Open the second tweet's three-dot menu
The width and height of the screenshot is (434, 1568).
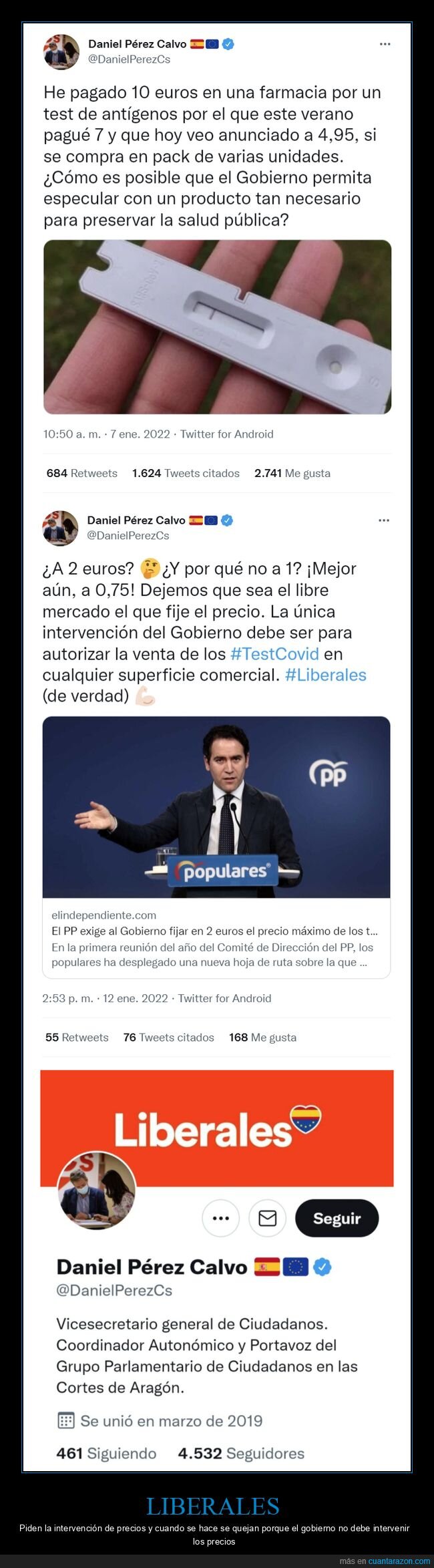pyautogui.click(x=384, y=520)
